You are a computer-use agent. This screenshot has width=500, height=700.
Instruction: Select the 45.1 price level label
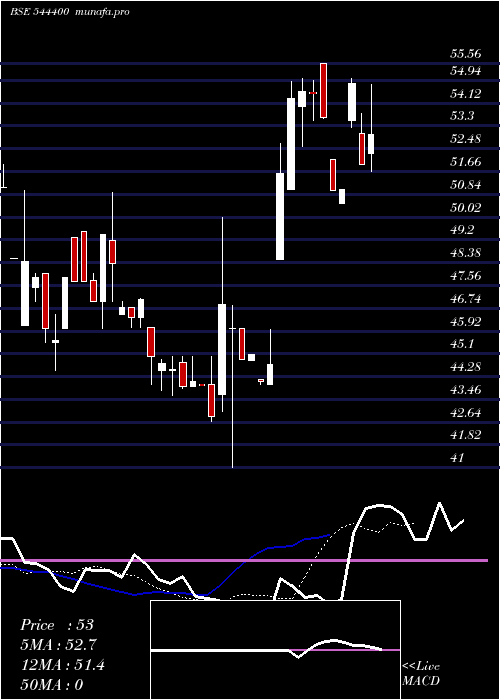tap(462, 344)
